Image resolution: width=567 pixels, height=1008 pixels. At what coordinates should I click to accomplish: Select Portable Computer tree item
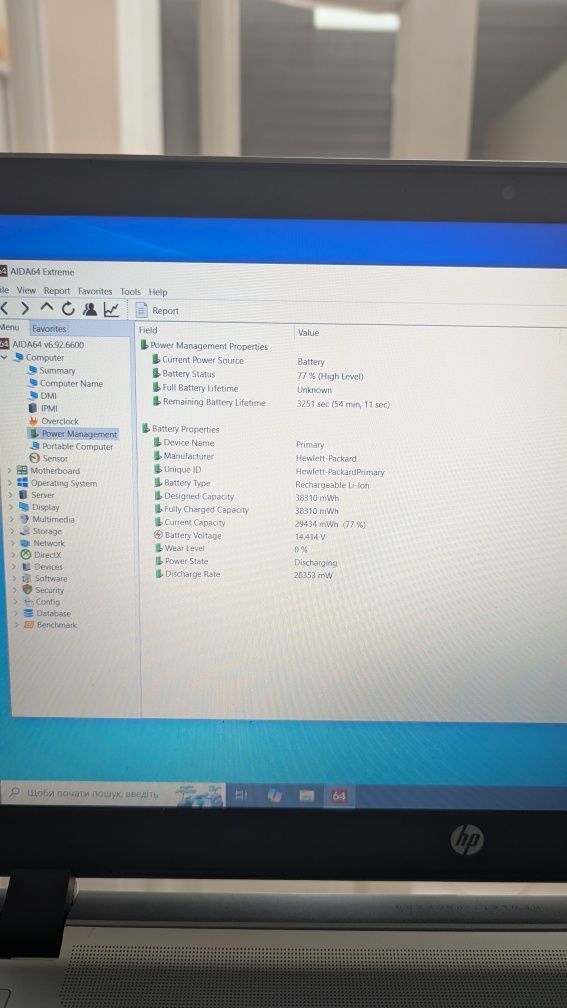point(71,446)
